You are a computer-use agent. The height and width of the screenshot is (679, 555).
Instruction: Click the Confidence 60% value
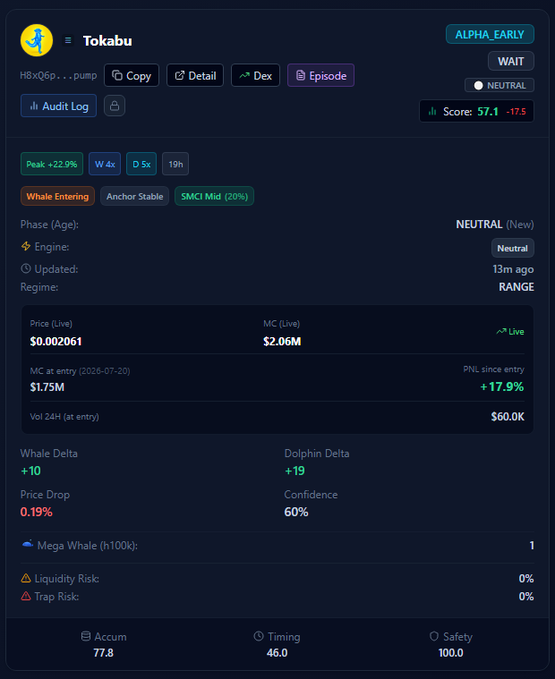click(296, 512)
